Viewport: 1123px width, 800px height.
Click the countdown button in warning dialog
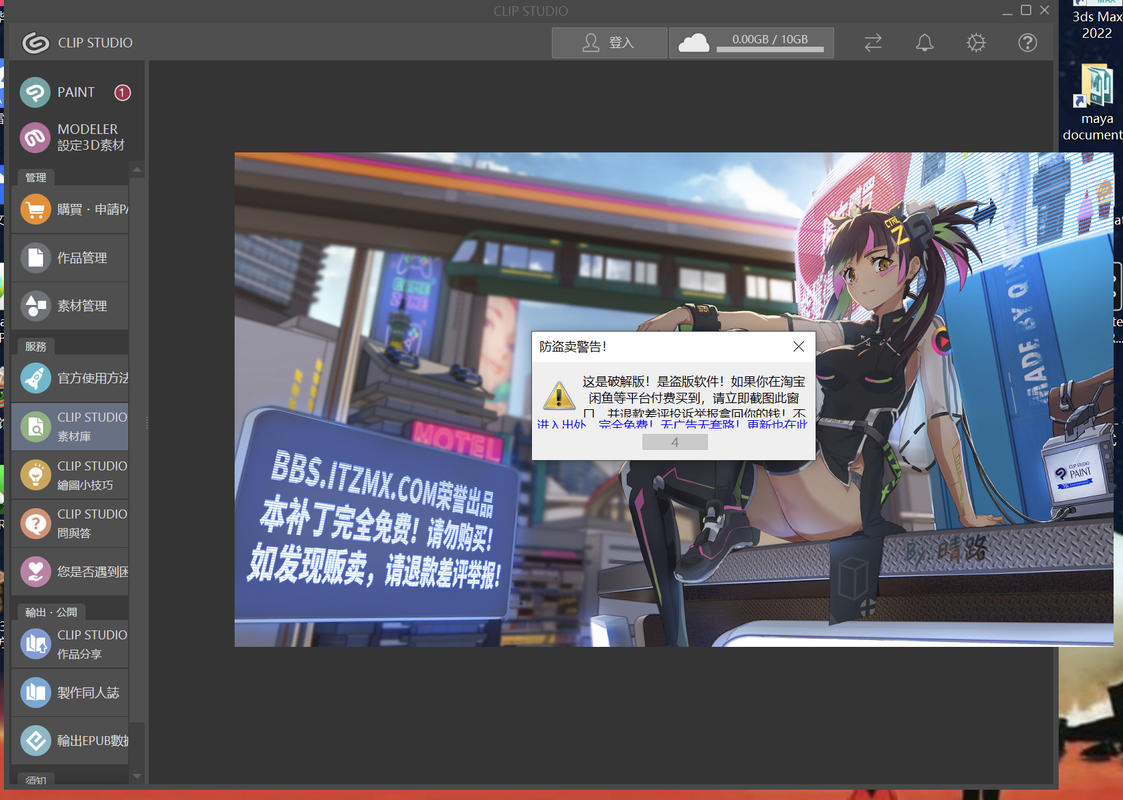(675, 443)
